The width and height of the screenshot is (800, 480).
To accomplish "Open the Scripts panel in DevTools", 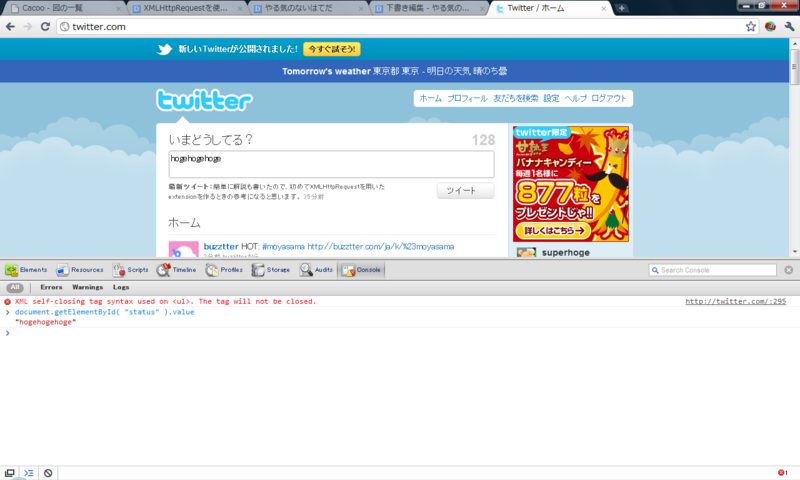I will point(131,270).
